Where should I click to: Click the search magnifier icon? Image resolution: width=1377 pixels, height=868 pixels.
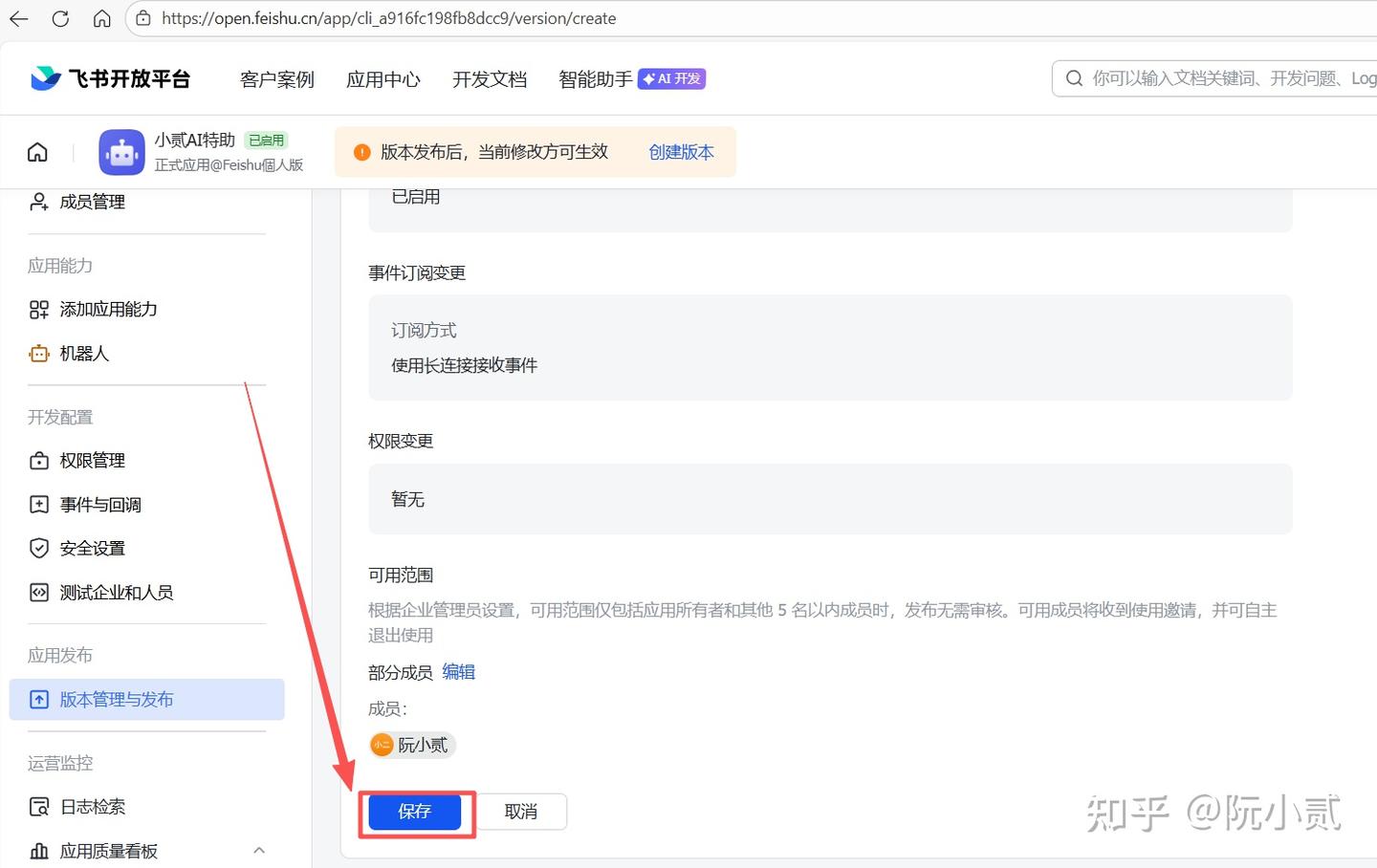(1074, 78)
